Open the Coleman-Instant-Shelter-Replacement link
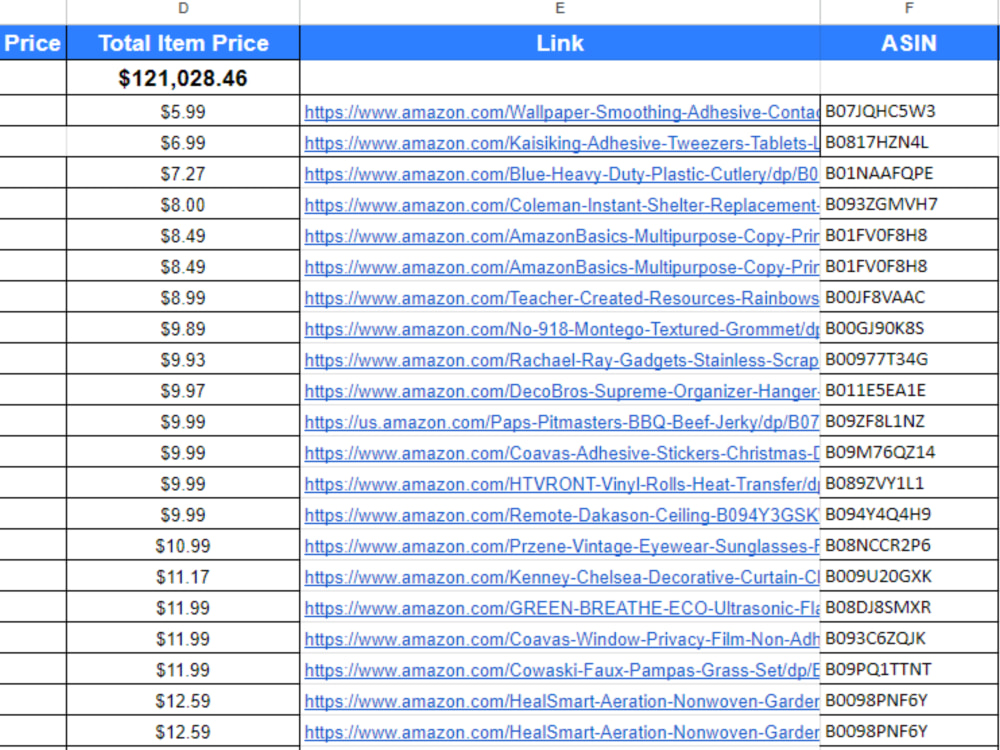Screen dimensions: 1000x750 [x=562, y=205]
